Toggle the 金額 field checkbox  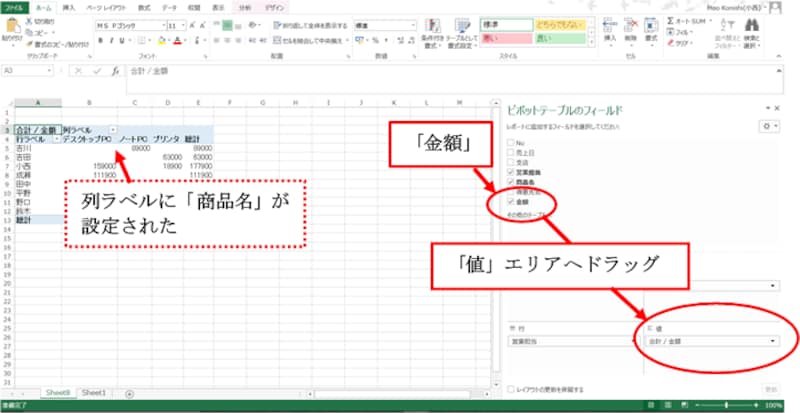(x=509, y=201)
